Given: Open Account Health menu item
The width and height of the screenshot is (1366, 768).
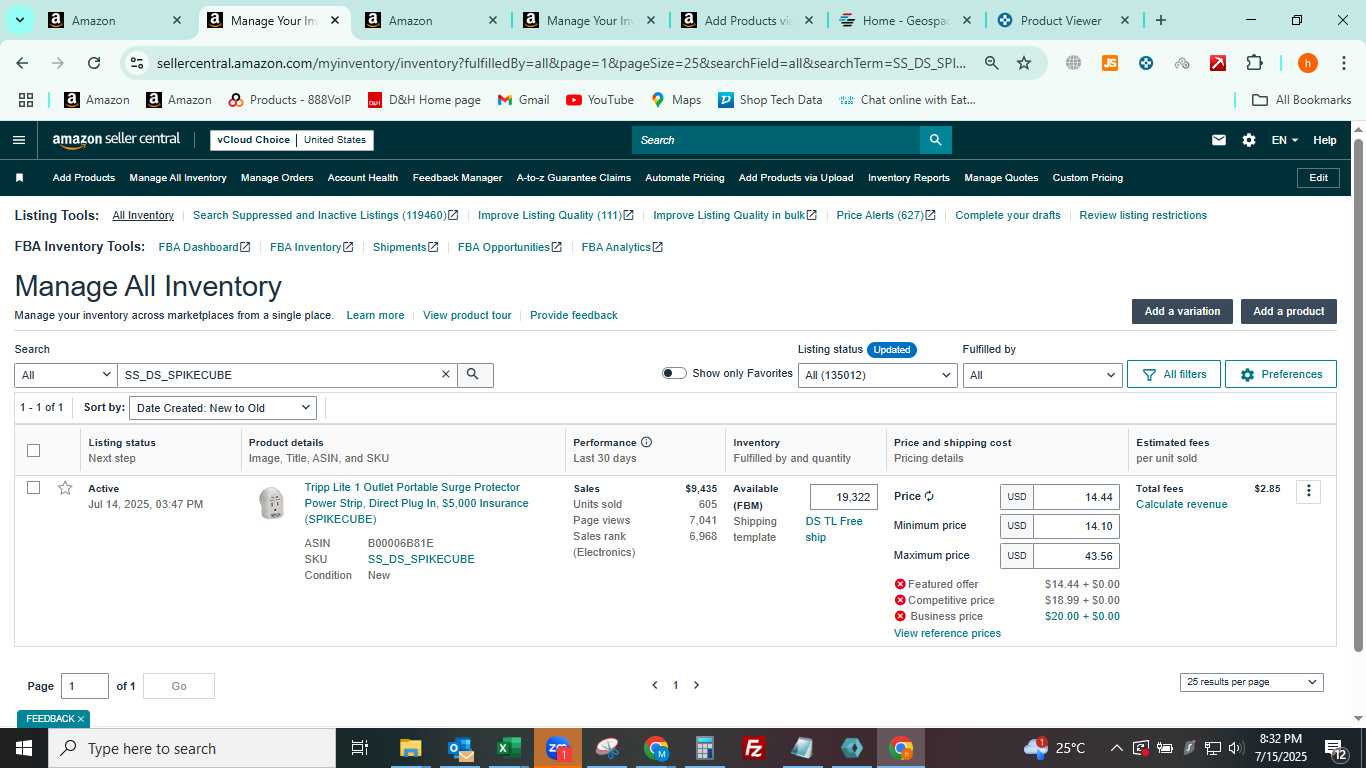Looking at the screenshot, I should coord(363,178).
